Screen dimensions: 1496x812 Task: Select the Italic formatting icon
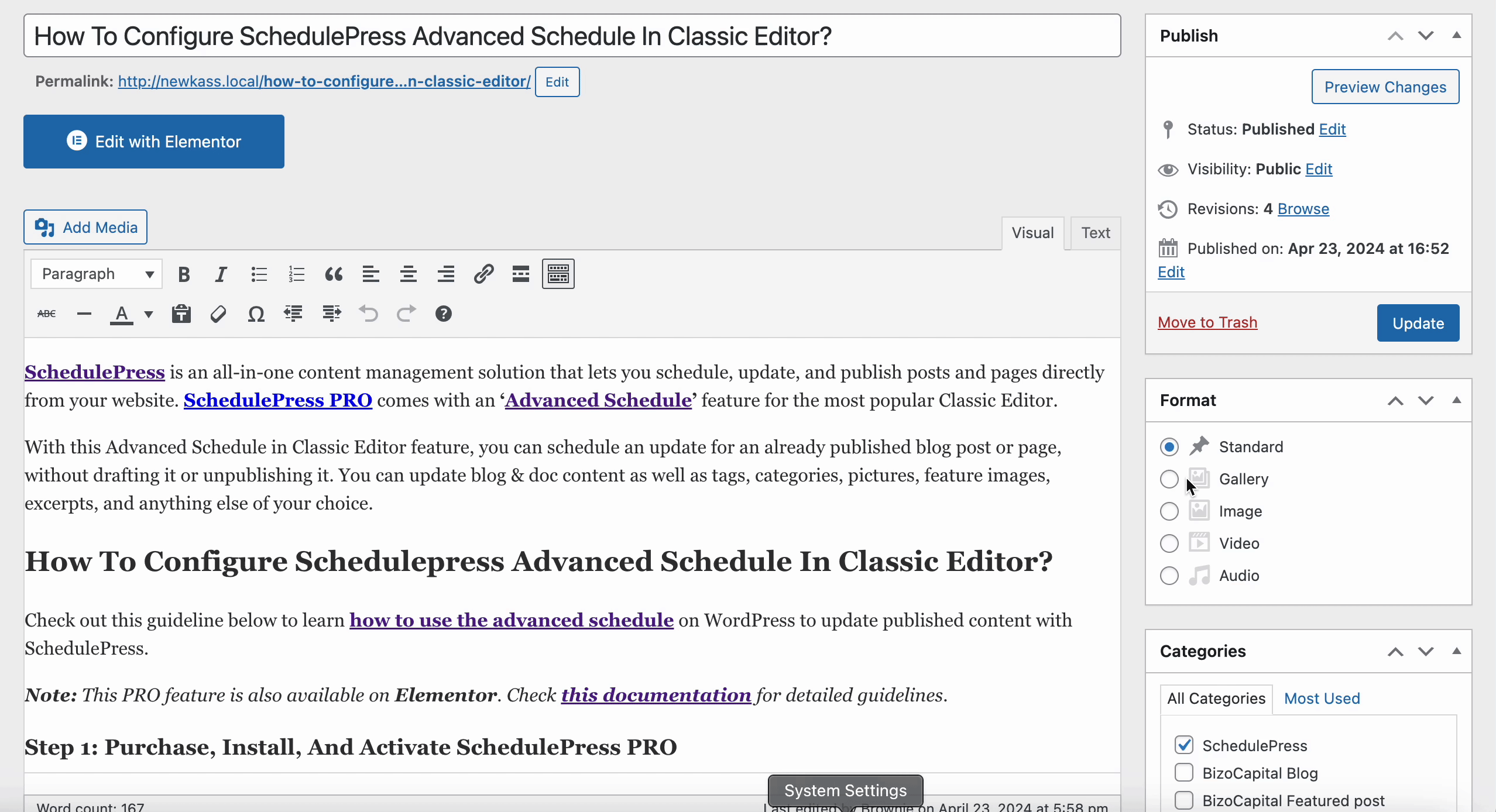pos(221,274)
